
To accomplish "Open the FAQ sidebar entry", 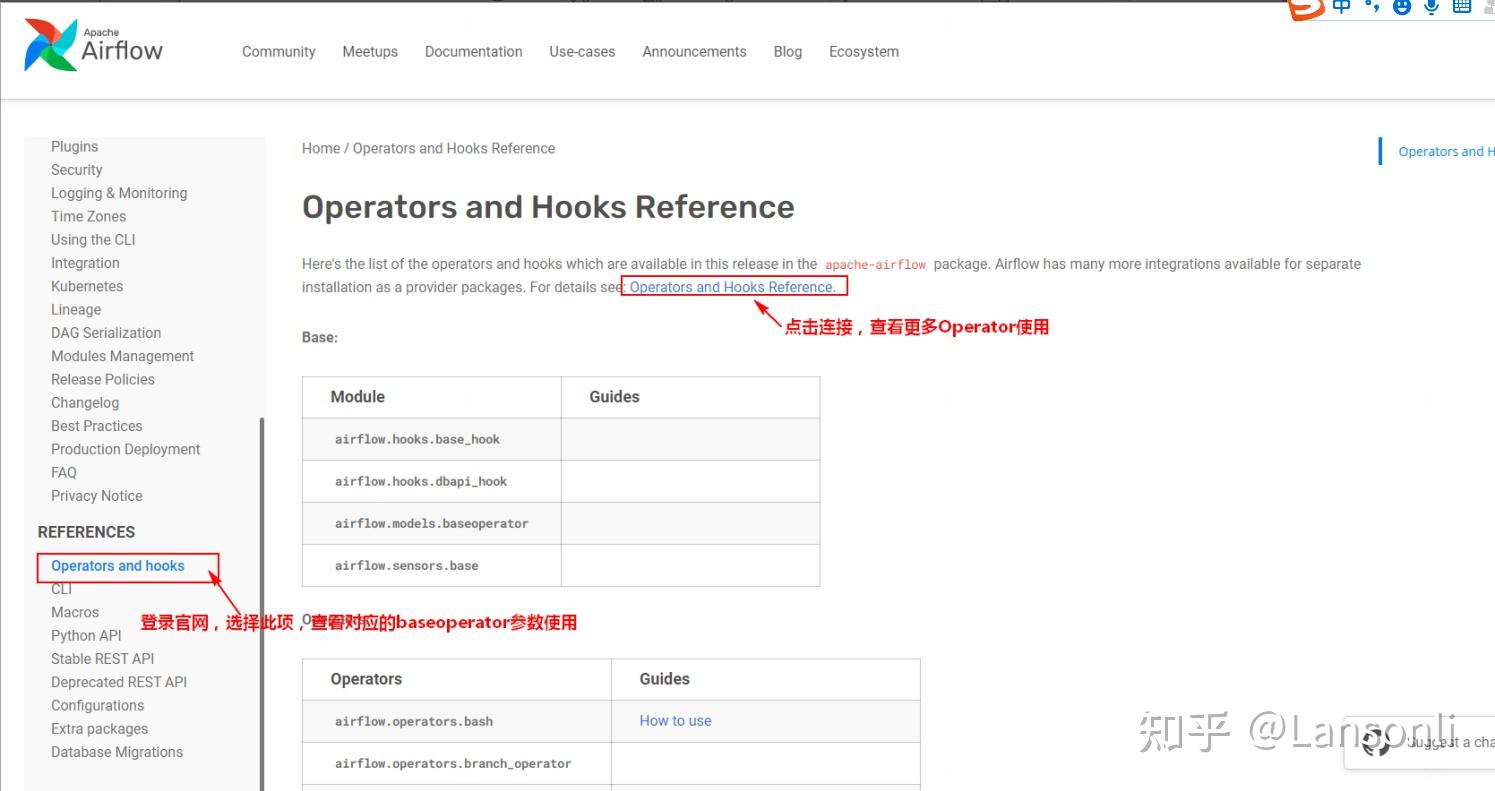I will [x=64, y=472].
